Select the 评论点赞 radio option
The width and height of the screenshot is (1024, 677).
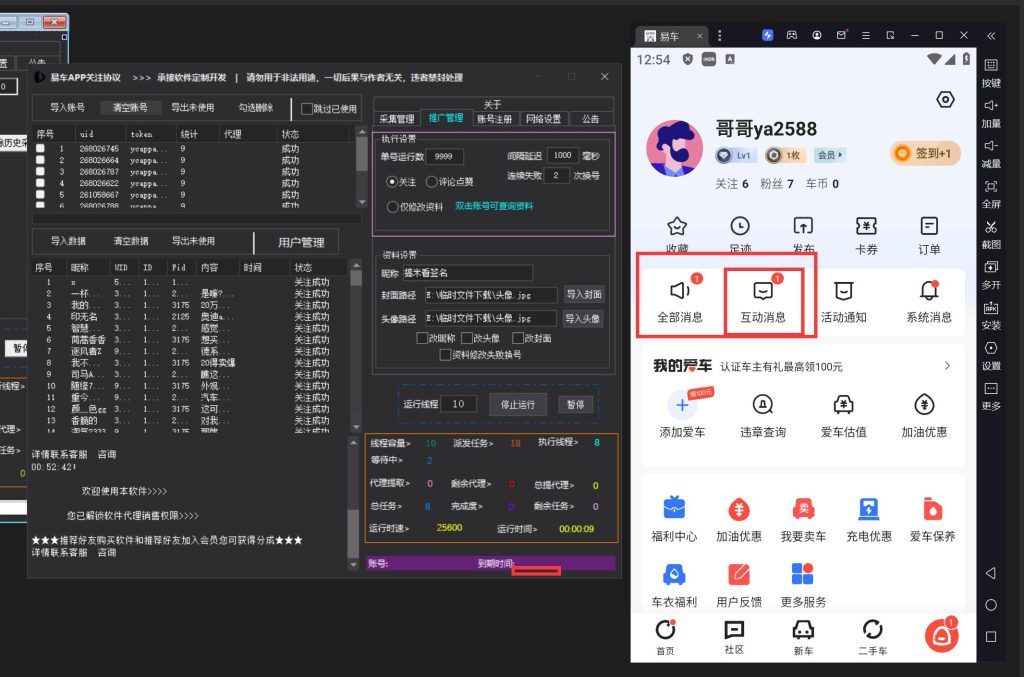[432, 182]
